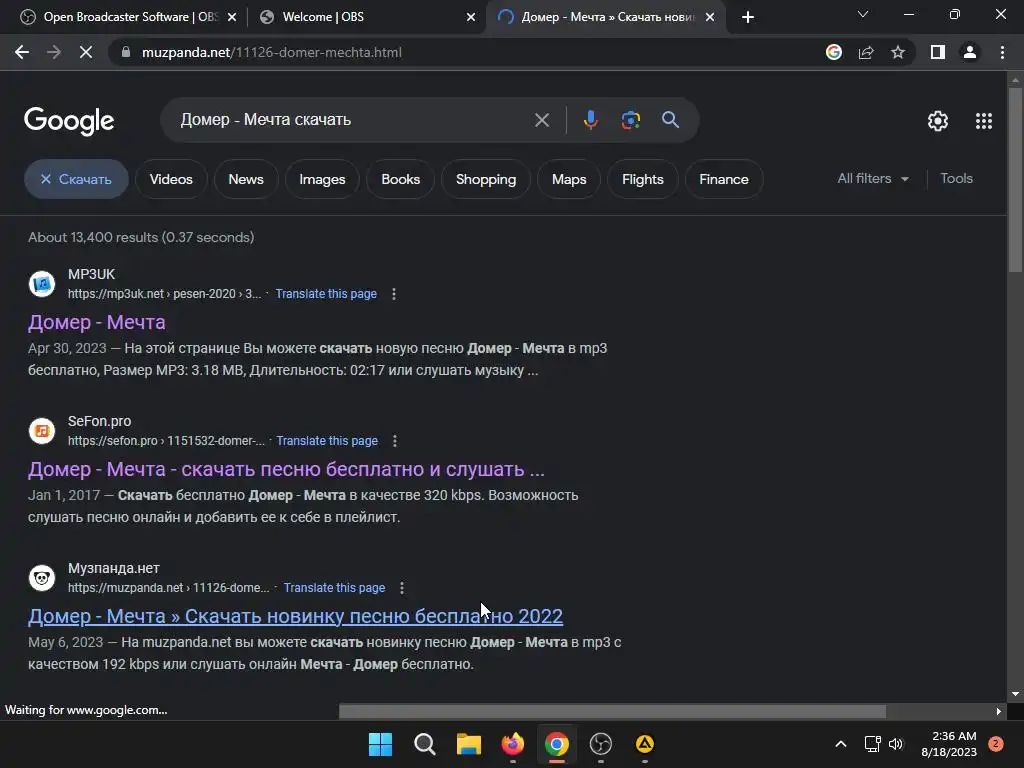Switch to Welcome | OBS tab
The height and width of the screenshot is (768, 1024).
pyautogui.click(x=367, y=17)
